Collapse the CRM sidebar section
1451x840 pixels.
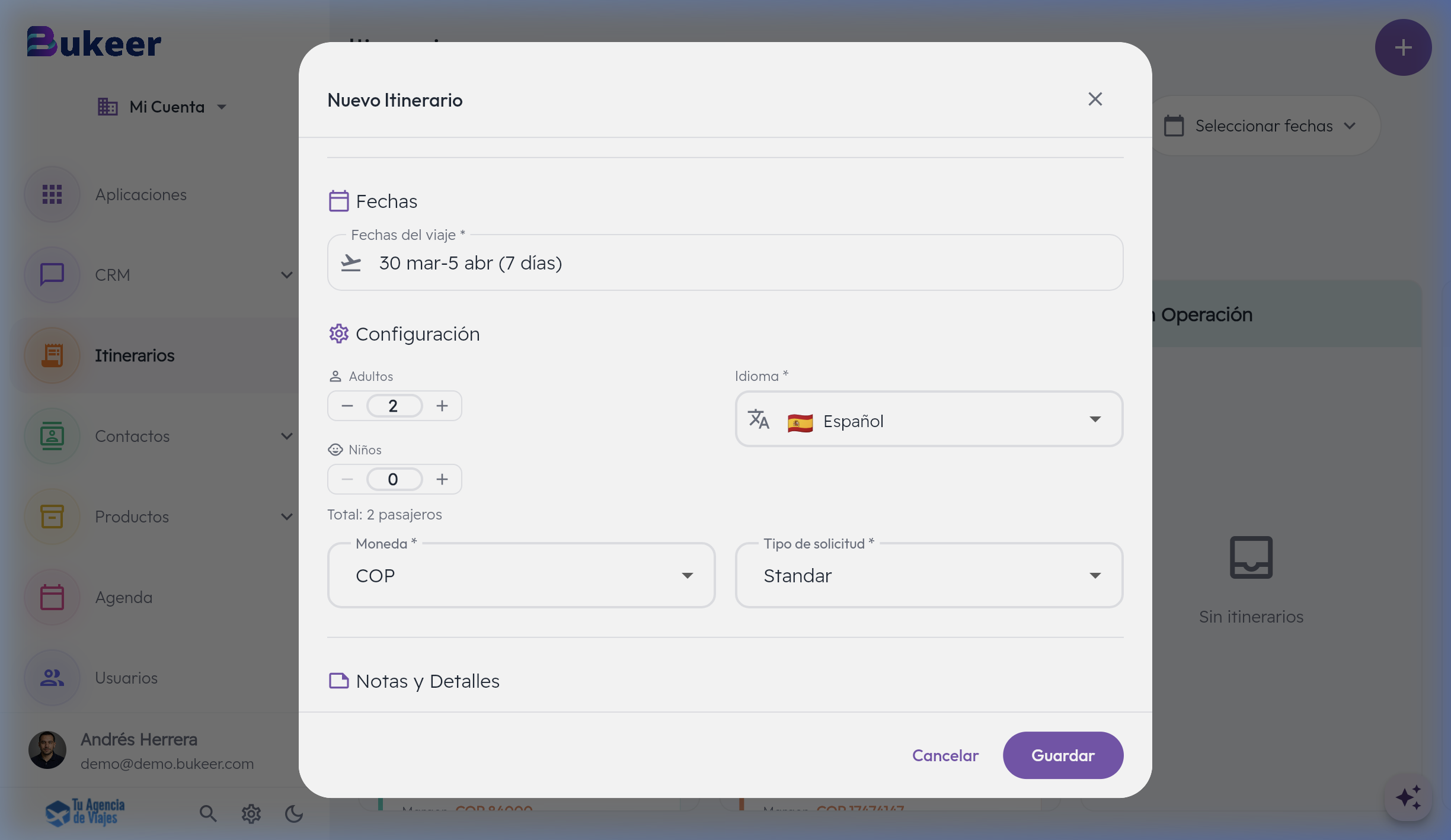[287, 275]
